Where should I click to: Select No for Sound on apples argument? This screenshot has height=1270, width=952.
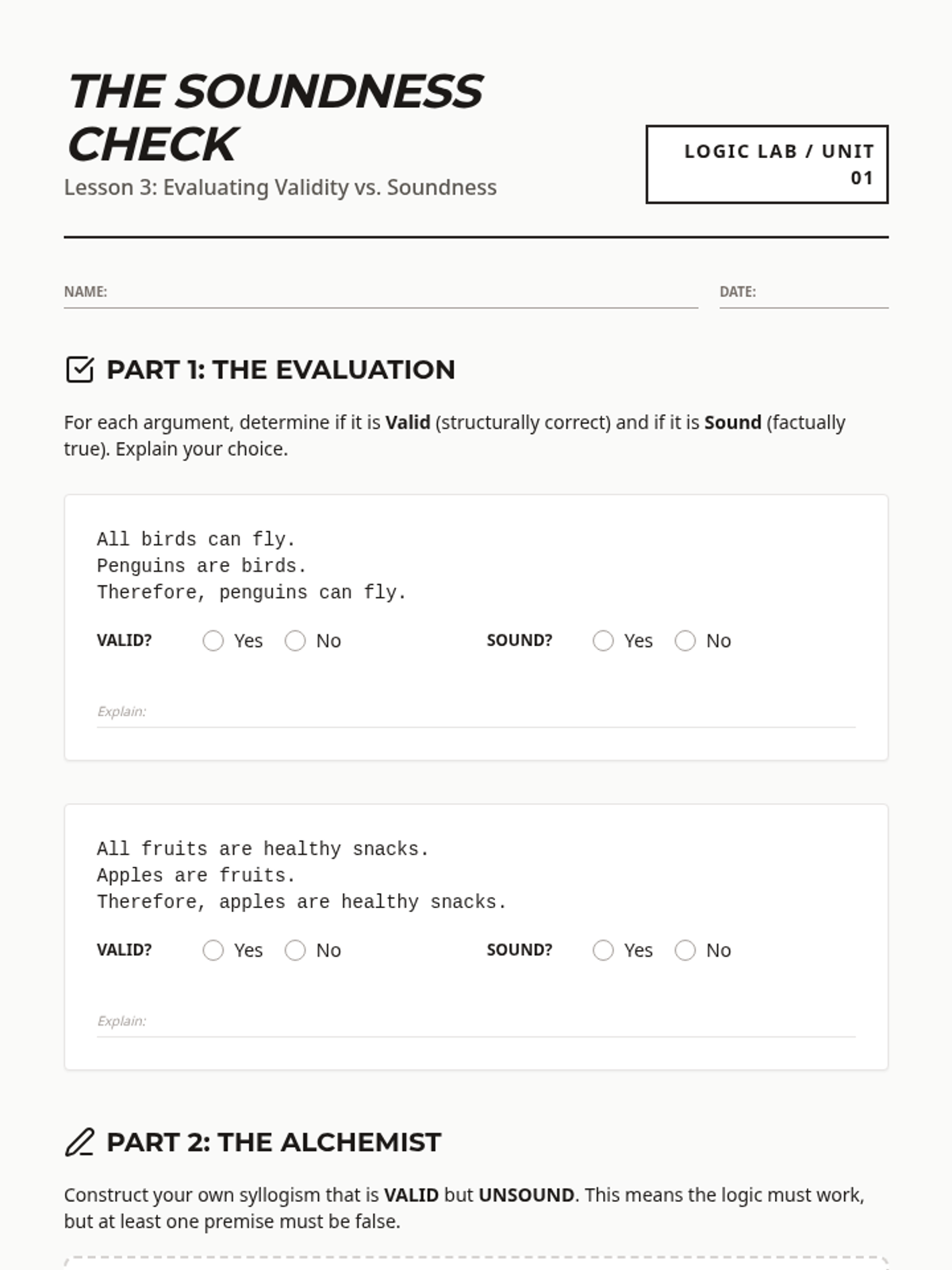coord(685,950)
